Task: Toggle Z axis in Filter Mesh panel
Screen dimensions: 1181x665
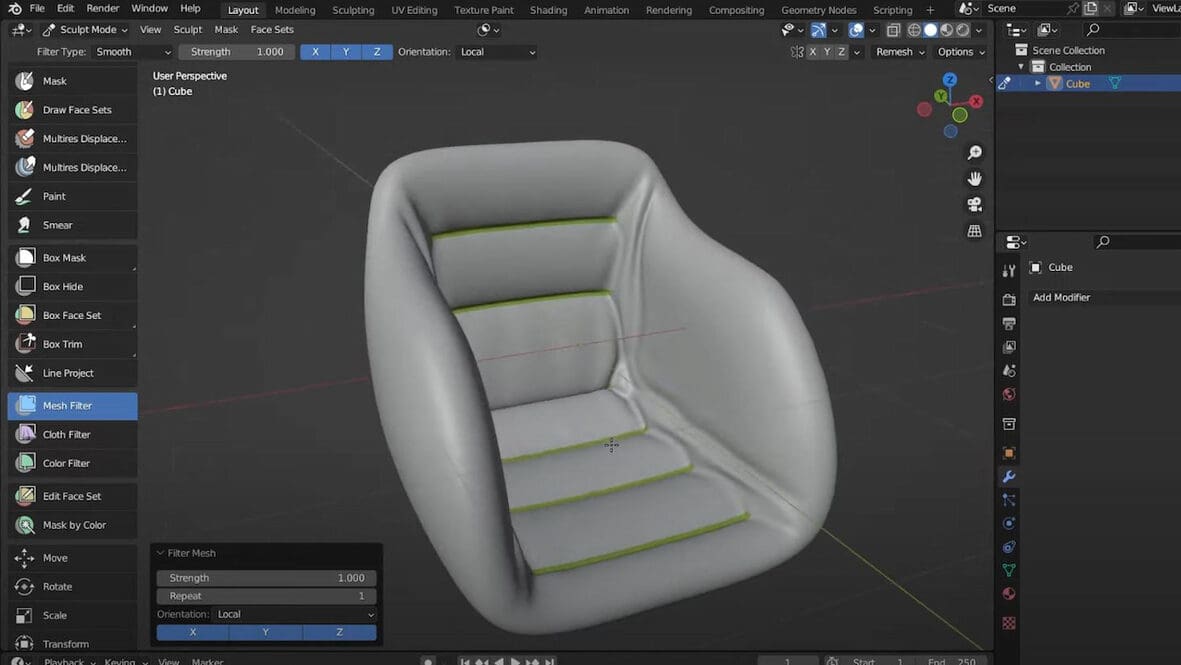Action: coord(339,633)
